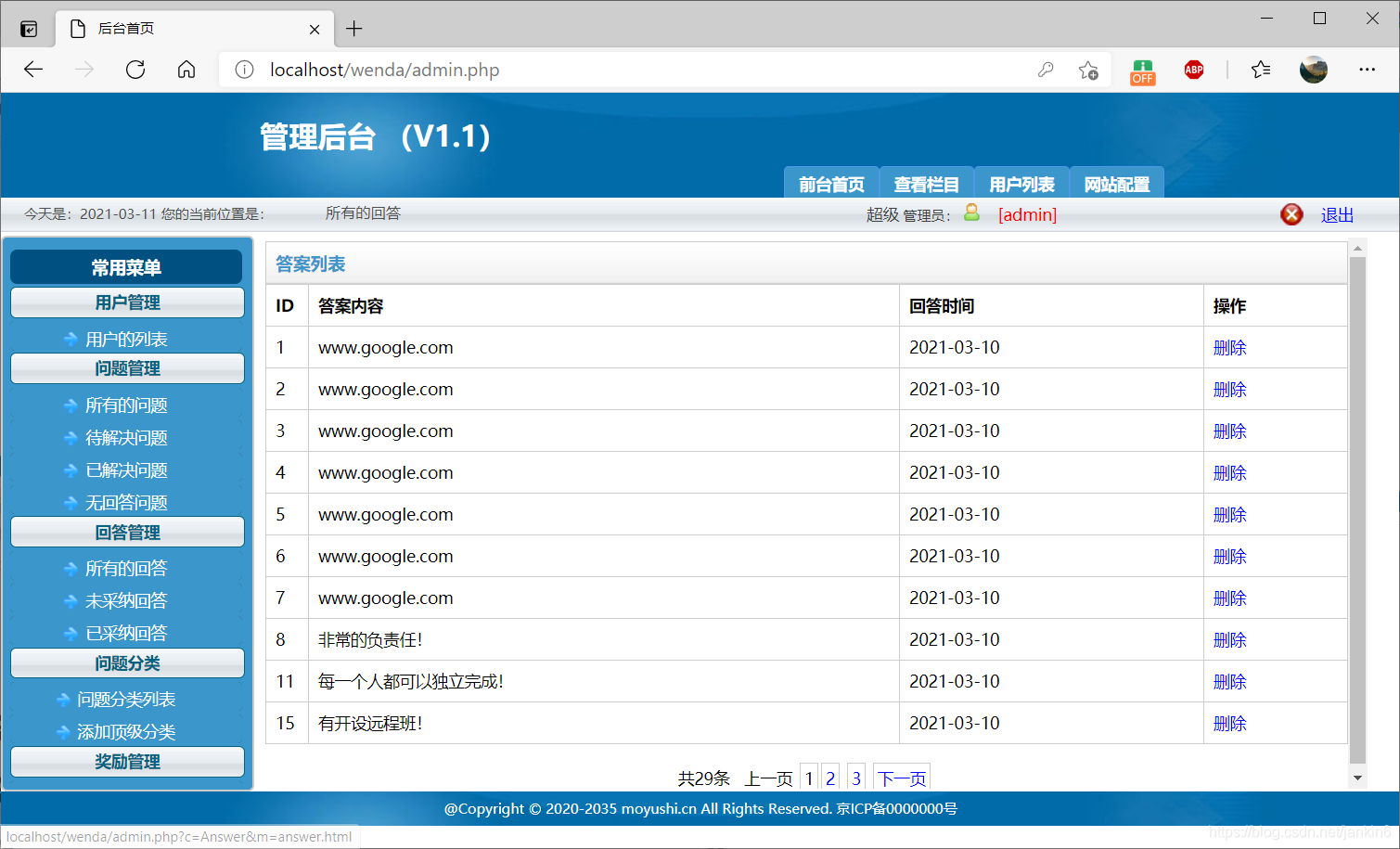Screen dimensions: 1400x849
Task: Click the browser back arrow
Action: [x=33, y=70]
